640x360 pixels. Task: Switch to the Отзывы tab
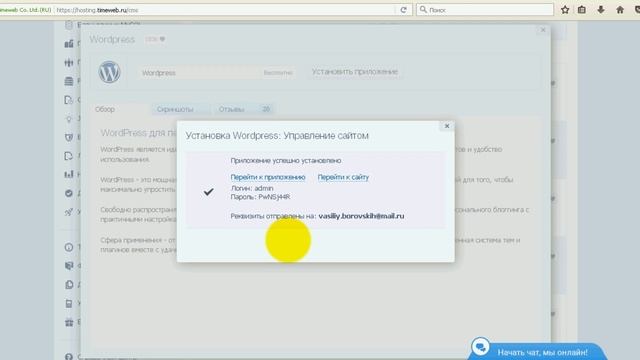pos(243,109)
